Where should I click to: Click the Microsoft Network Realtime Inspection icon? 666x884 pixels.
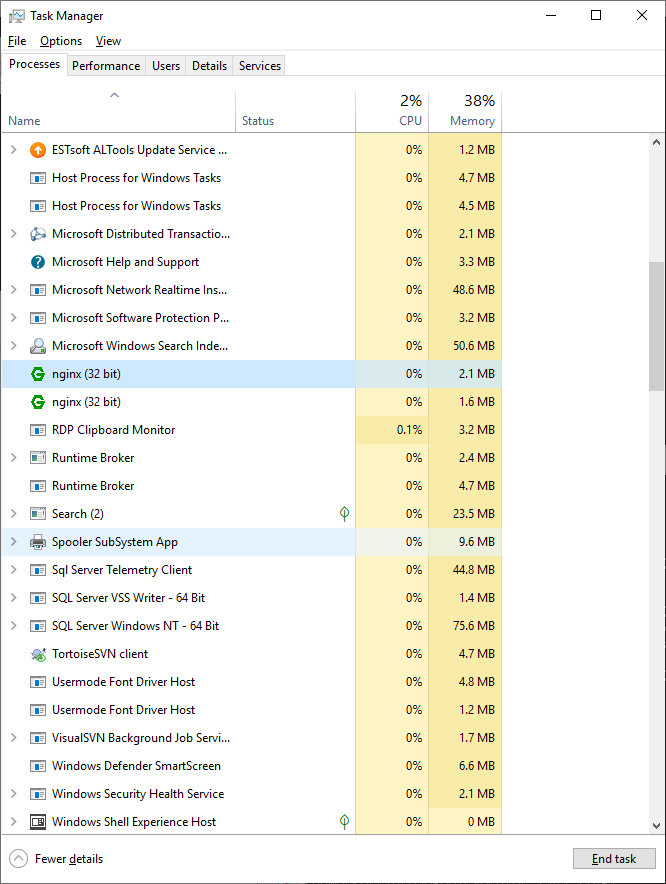[x=38, y=290]
